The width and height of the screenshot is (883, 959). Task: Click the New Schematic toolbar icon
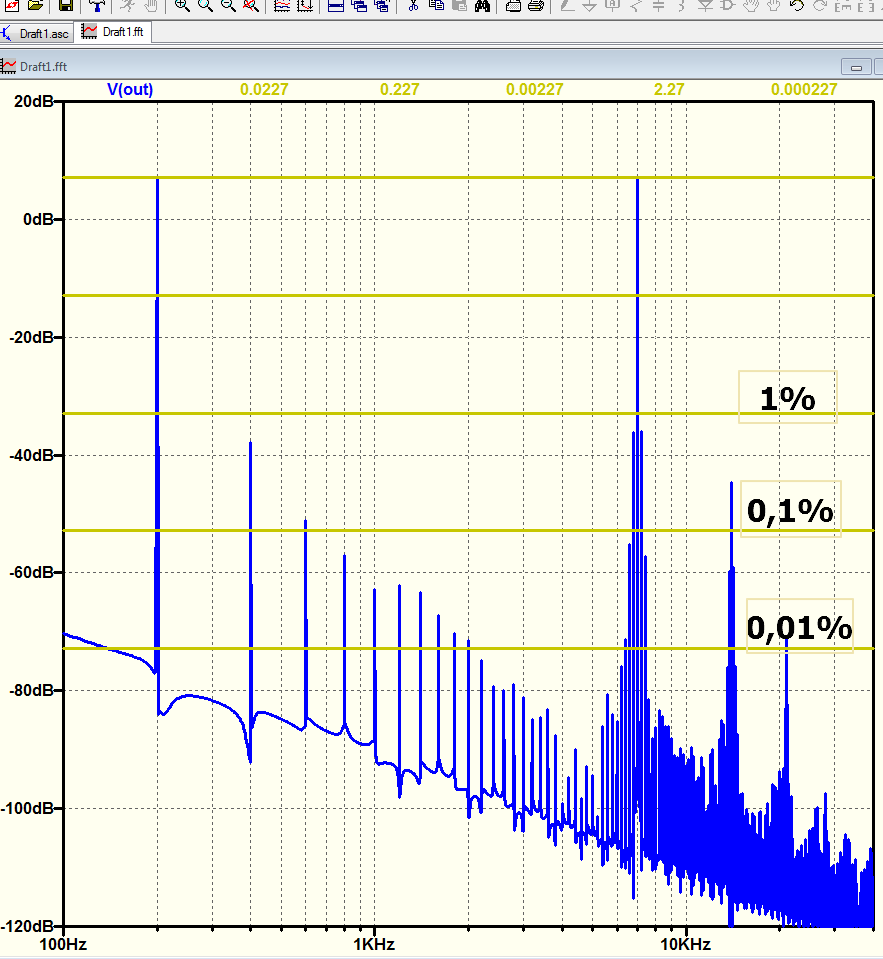coord(12,6)
